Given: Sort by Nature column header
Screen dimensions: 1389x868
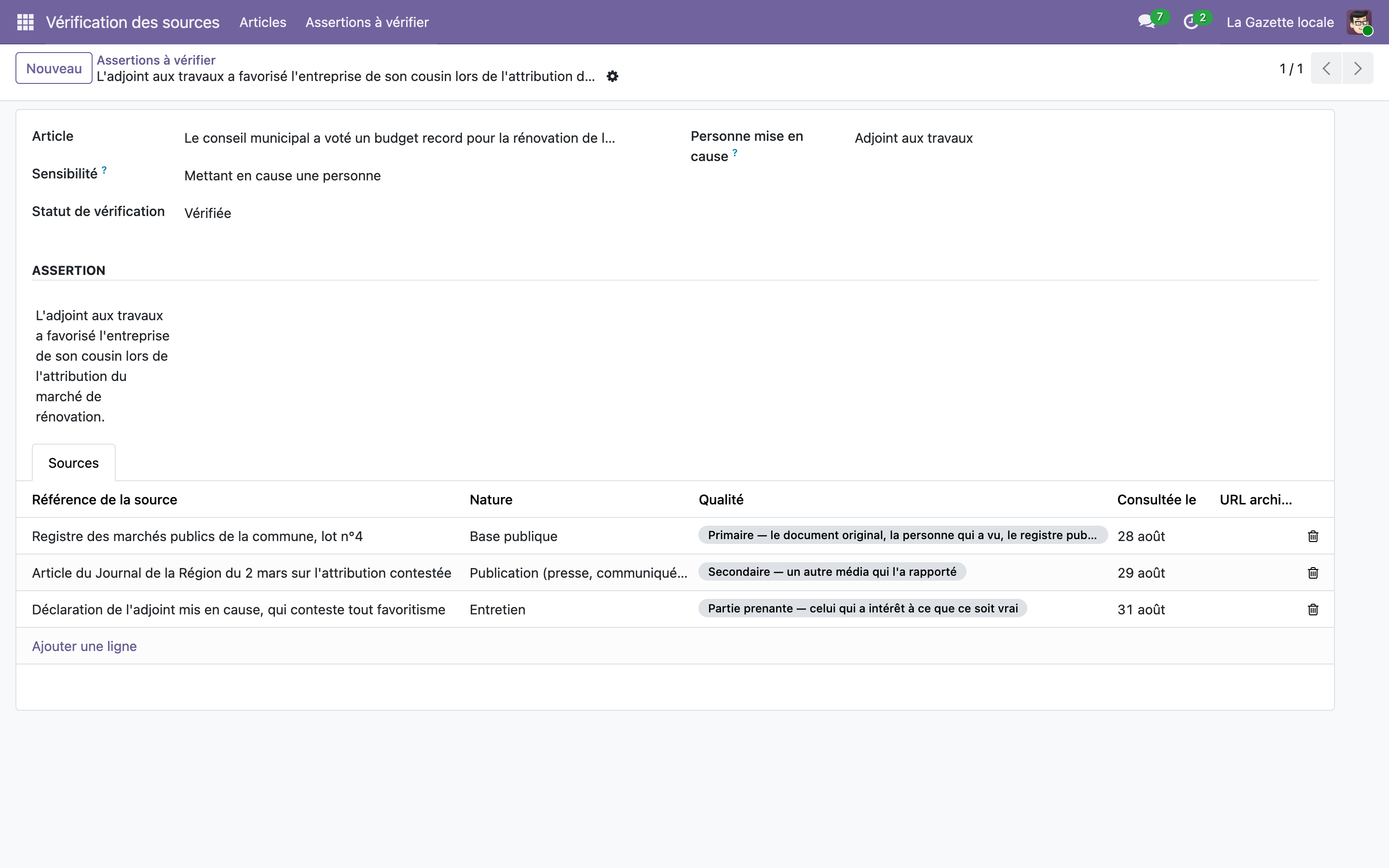Looking at the screenshot, I should pyautogui.click(x=491, y=500).
